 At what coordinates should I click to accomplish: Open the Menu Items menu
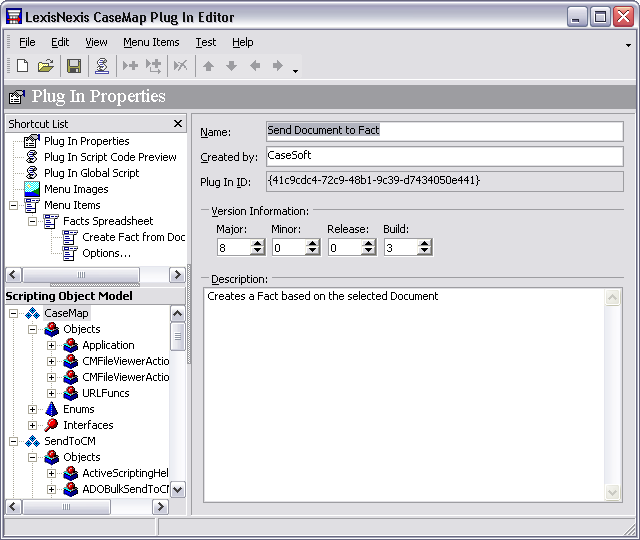pyautogui.click(x=151, y=42)
